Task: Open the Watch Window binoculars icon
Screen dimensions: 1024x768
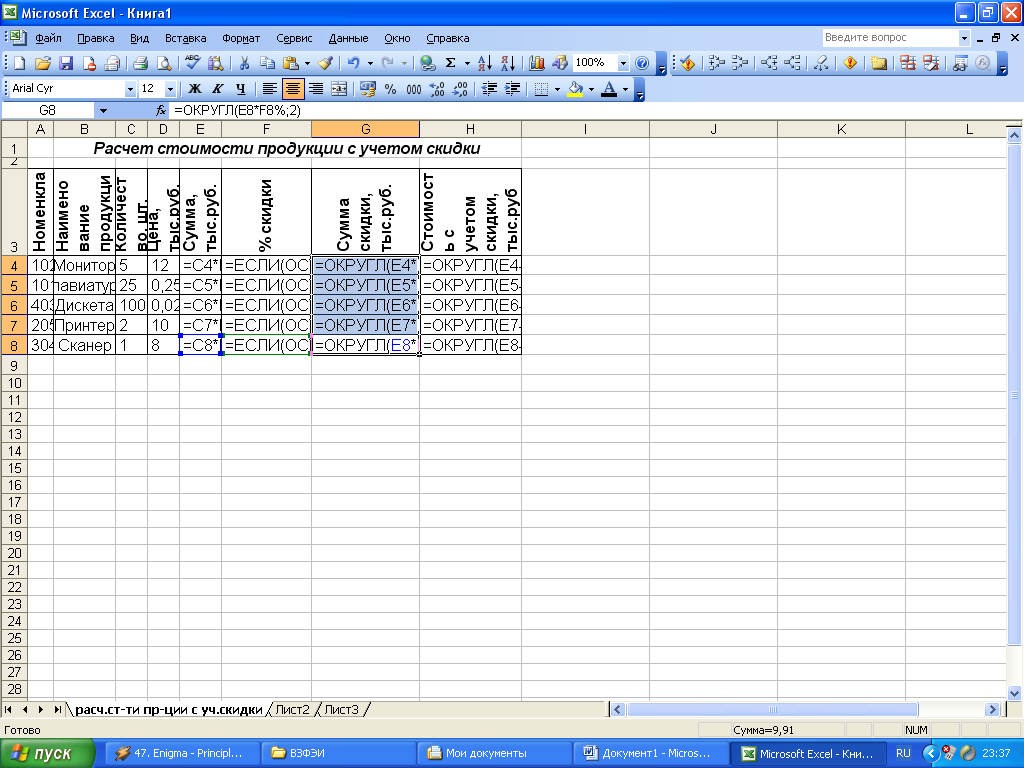Action: click(x=959, y=63)
